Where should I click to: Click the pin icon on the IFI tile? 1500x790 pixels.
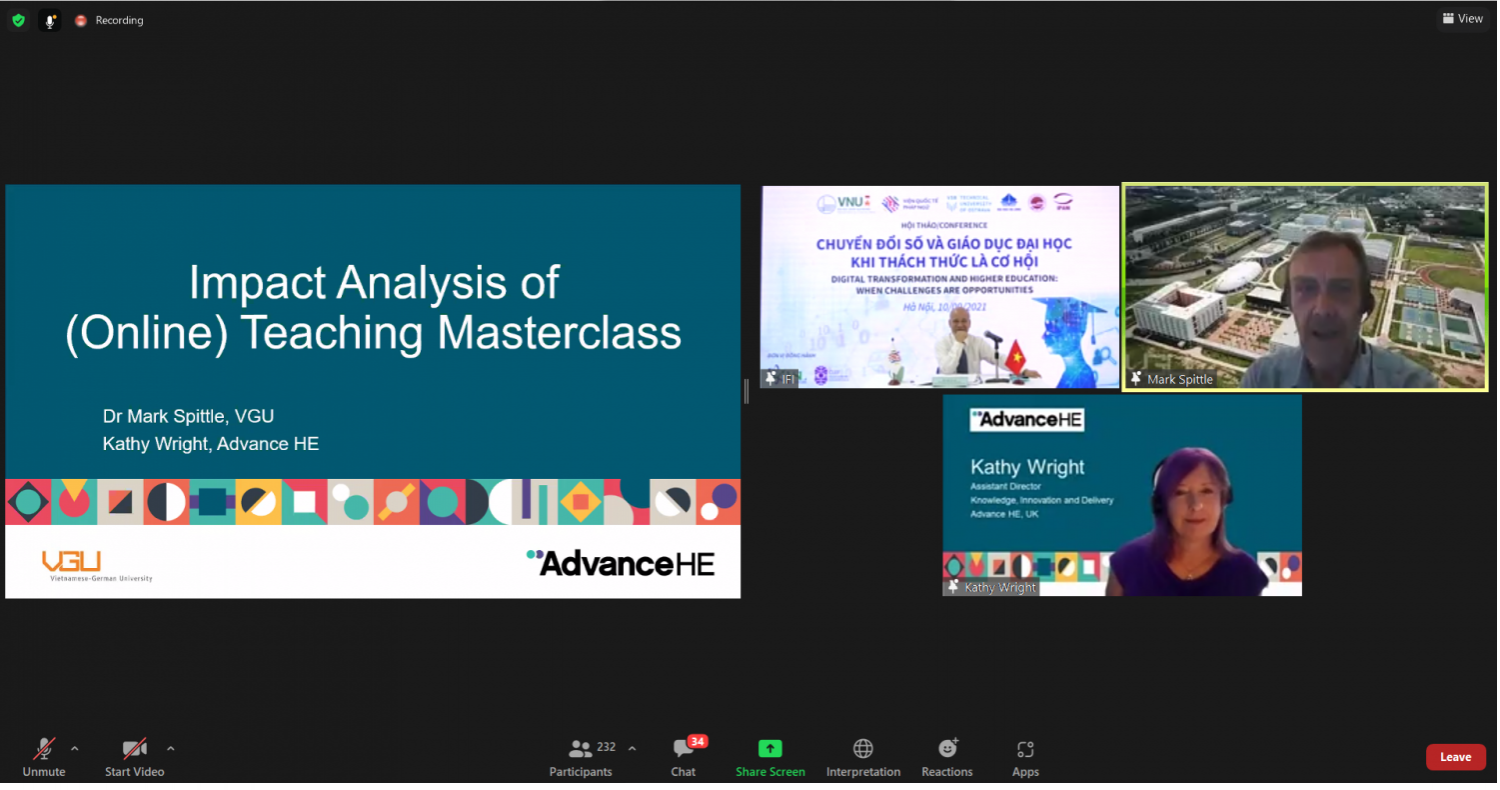[771, 378]
